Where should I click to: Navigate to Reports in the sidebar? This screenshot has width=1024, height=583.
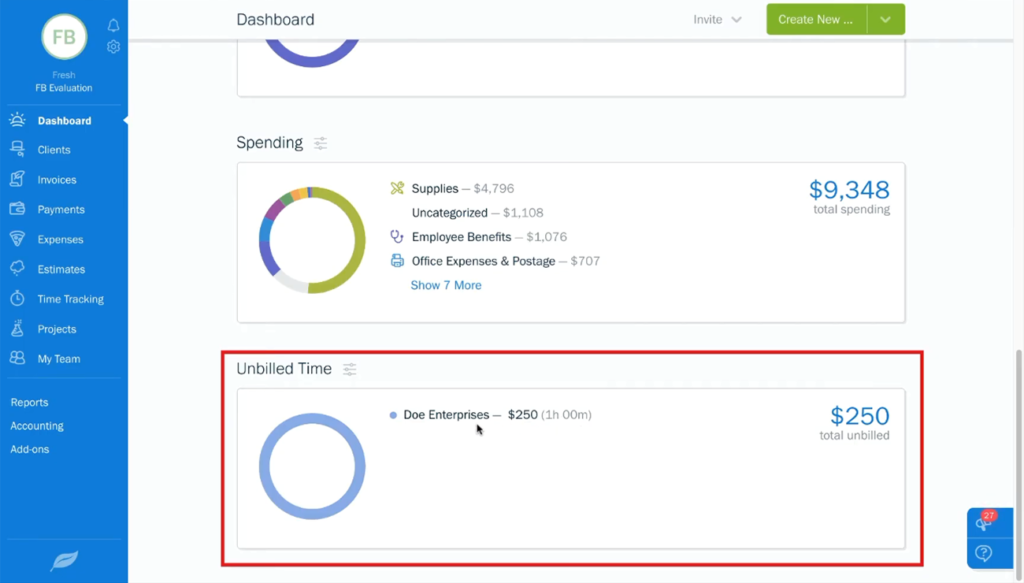[x=29, y=402]
